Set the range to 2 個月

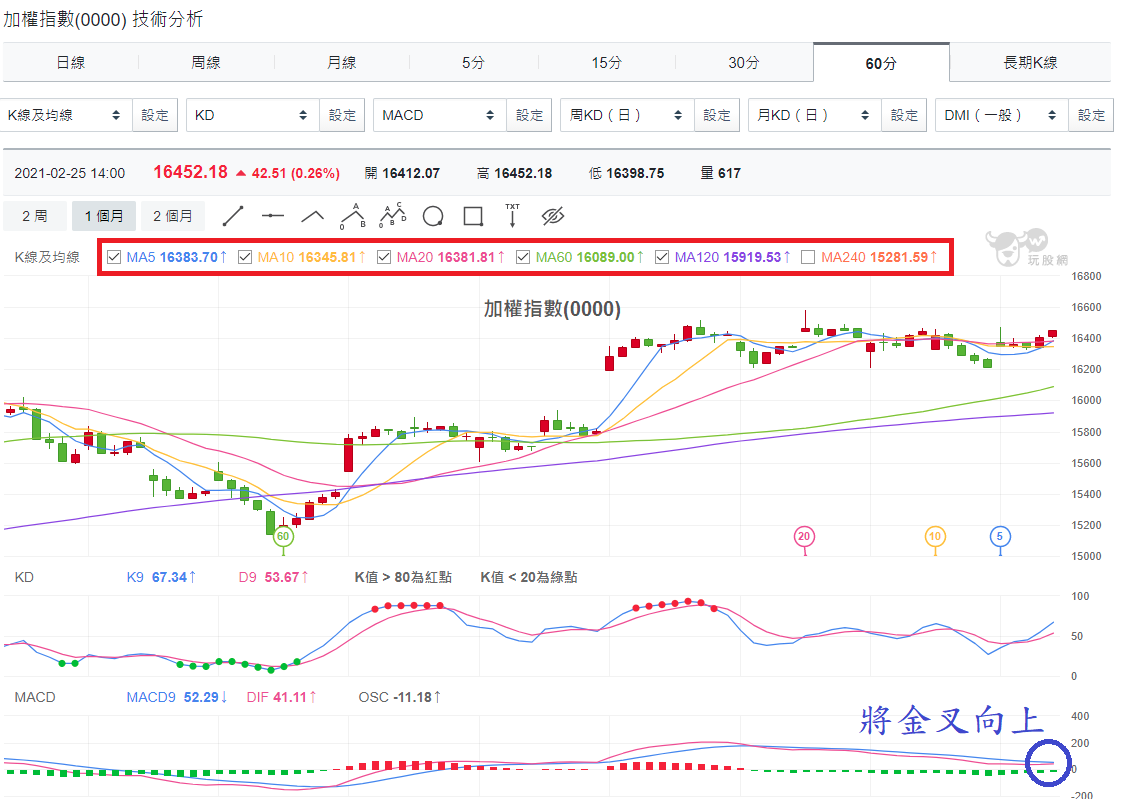tap(172, 216)
